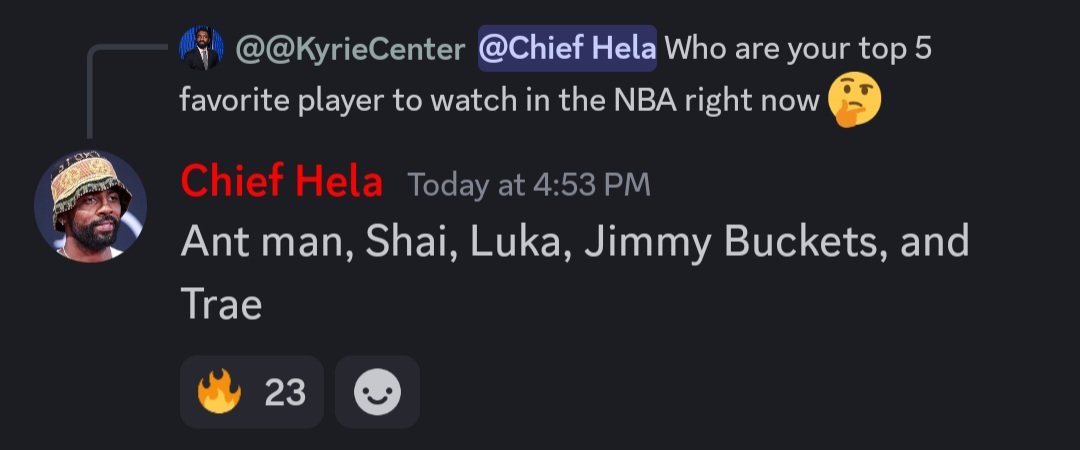The width and height of the screenshot is (1080, 450).
Task: Open the @@KyrieCenter username in reply
Action: click(x=350, y=49)
